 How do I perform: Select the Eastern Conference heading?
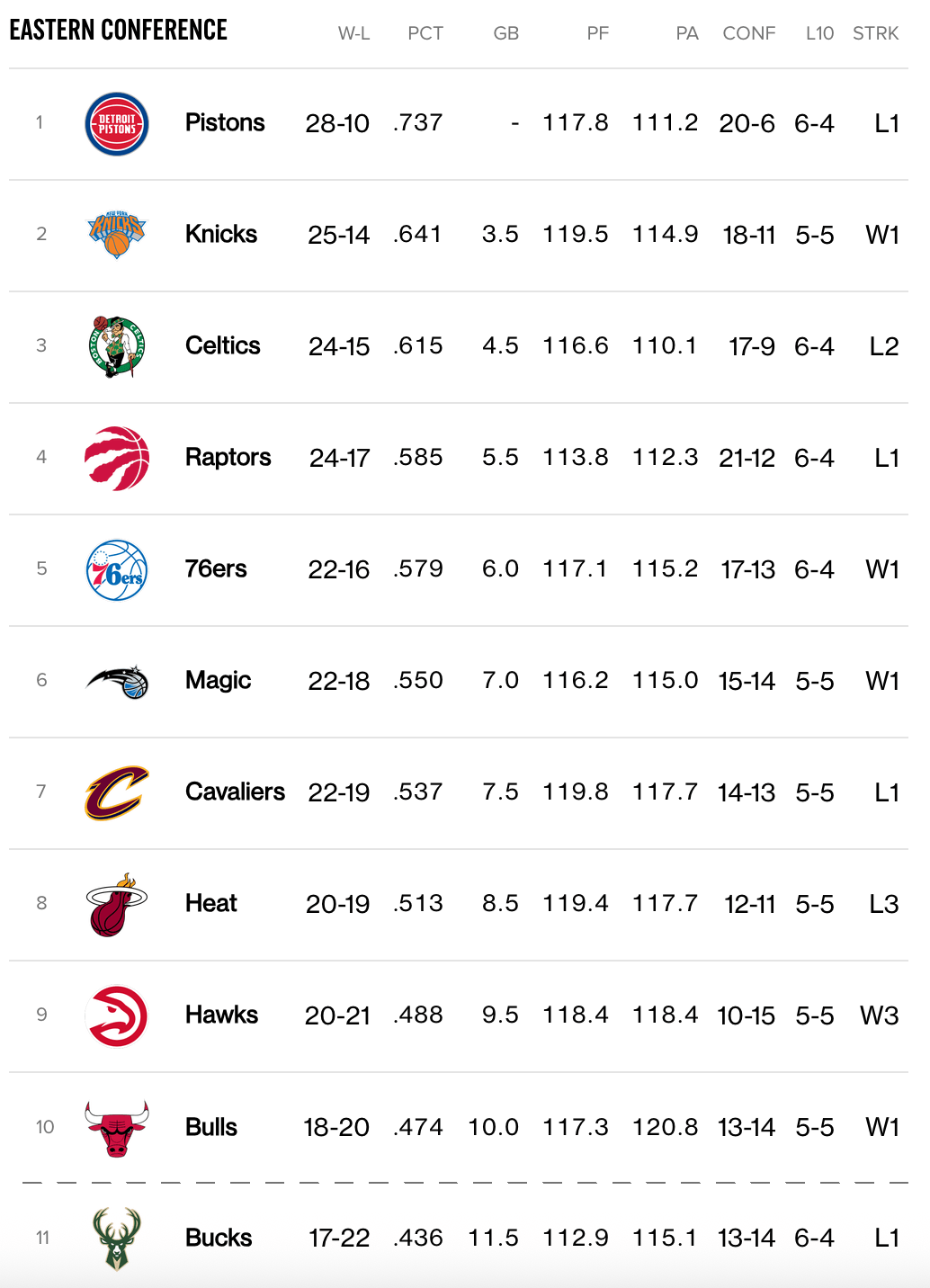(x=119, y=31)
